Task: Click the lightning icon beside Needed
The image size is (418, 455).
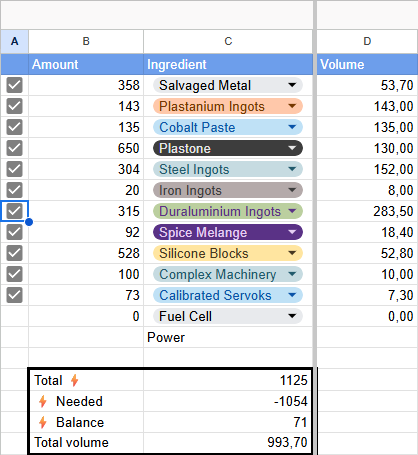Action: coord(43,401)
